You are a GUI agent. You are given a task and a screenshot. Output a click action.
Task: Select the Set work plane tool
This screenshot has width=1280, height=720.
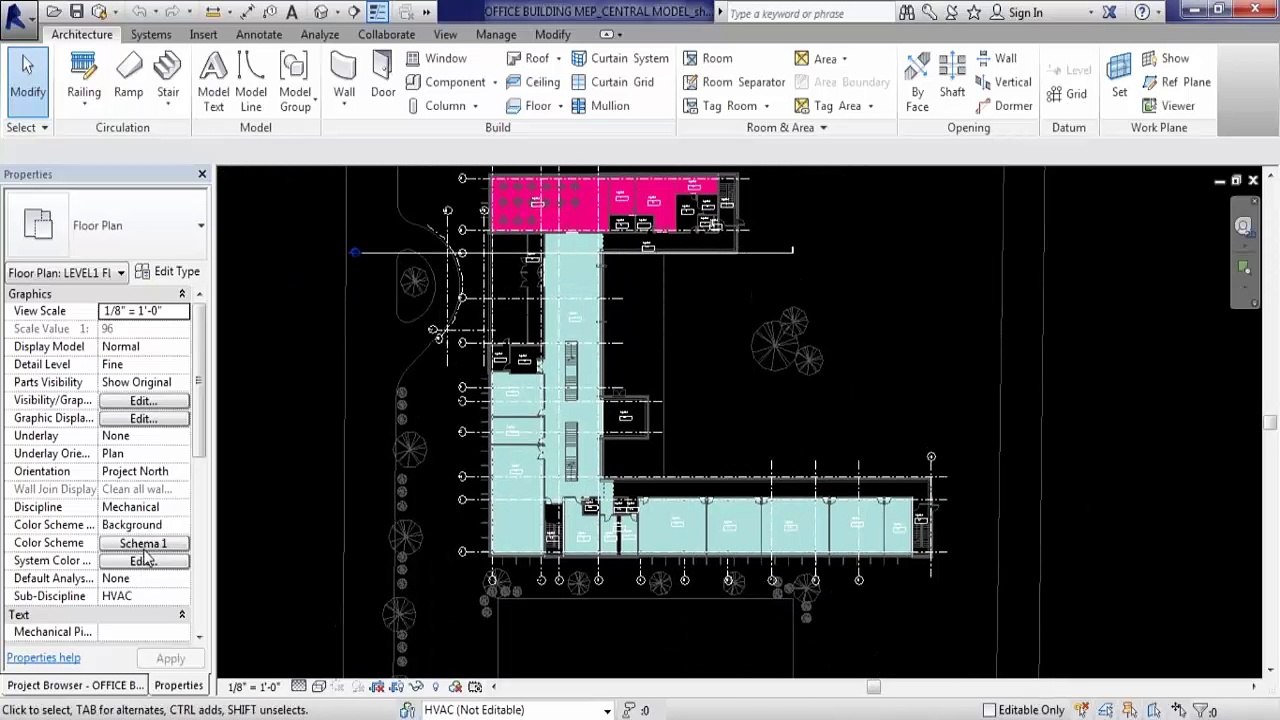tap(1119, 77)
